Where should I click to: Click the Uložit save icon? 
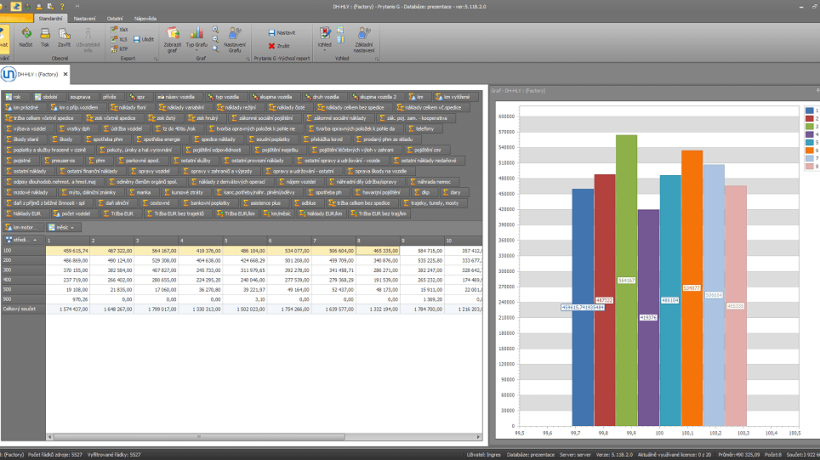tap(145, 38)
